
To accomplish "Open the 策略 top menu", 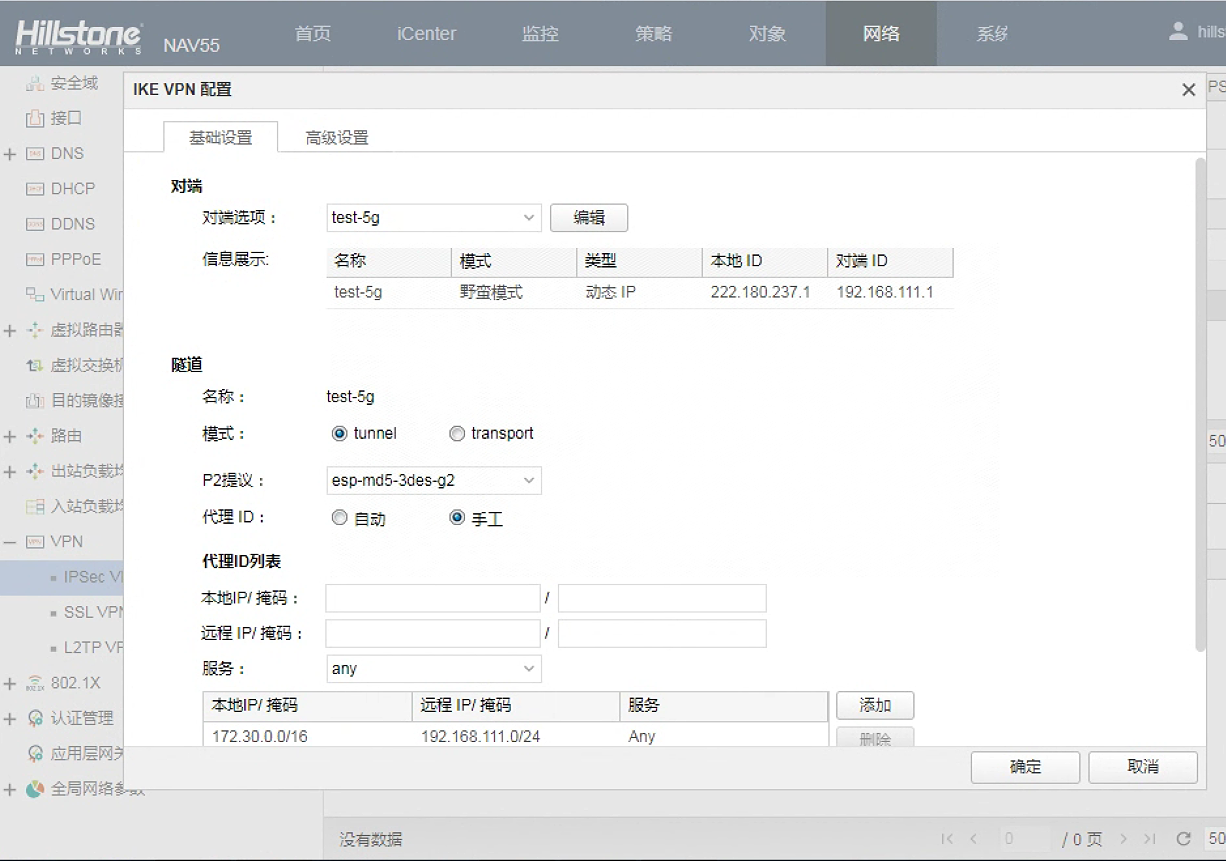I will coord(653,34).
